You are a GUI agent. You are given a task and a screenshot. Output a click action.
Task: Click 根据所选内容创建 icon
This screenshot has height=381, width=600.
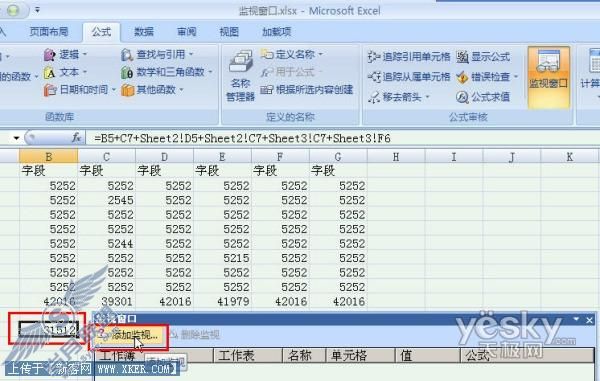point(267,90)
